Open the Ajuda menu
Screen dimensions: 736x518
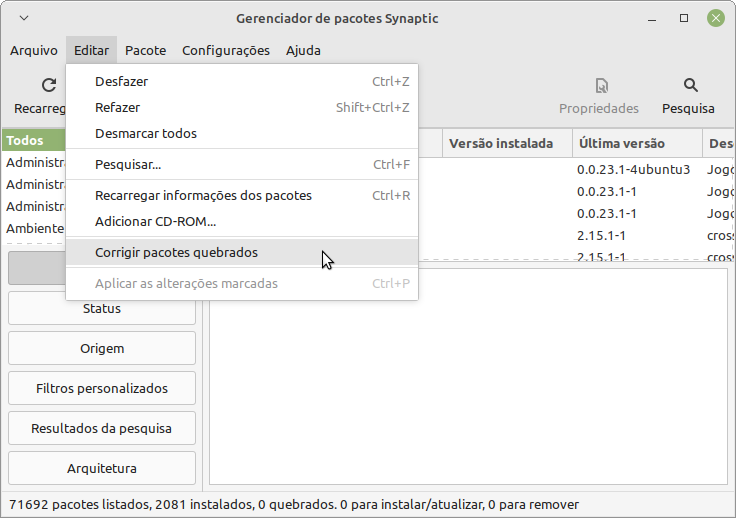click(303, 50)
